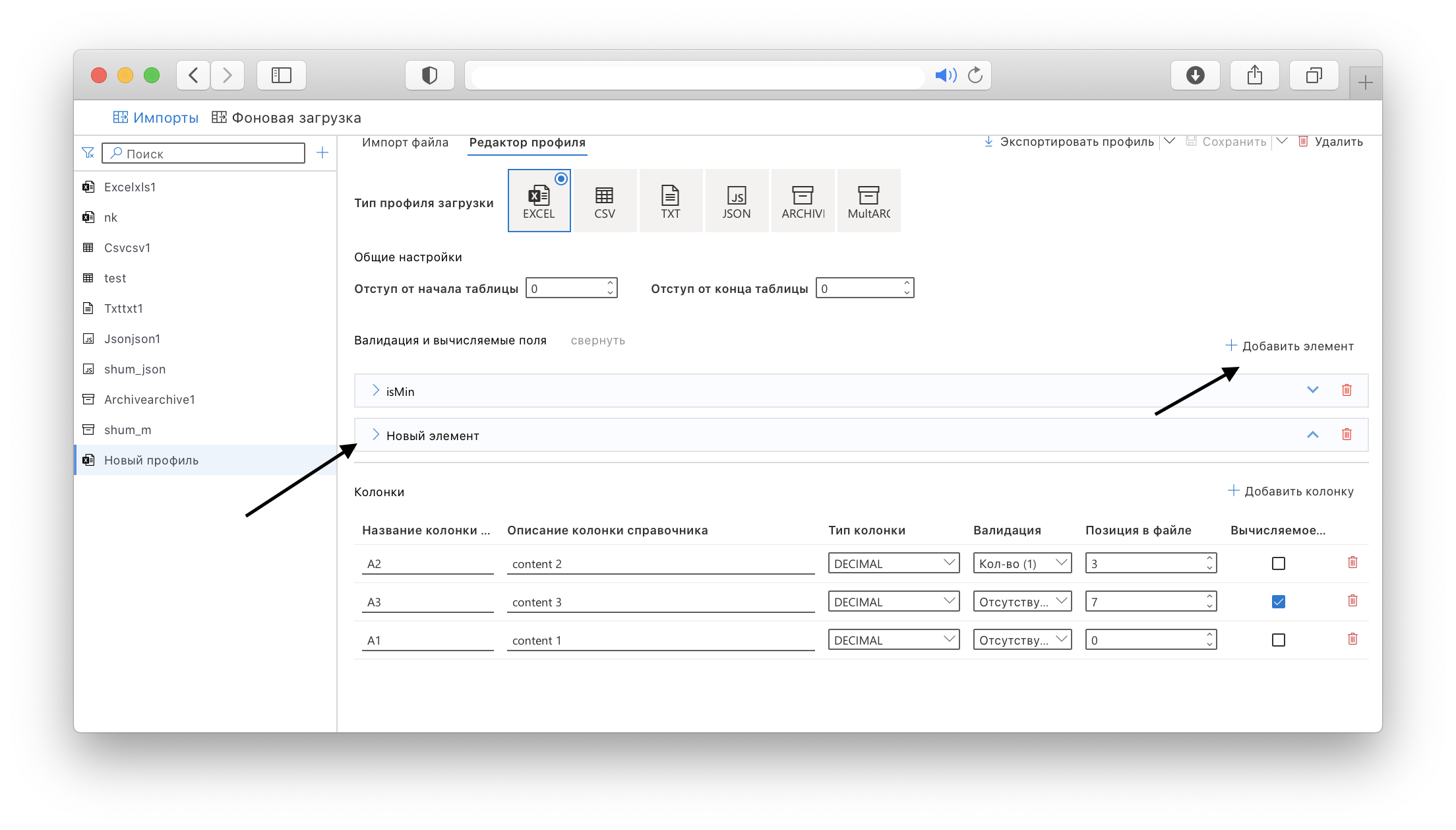The height and width of the screenshot is (830, 1456).
Task: Enable computed checkbox for column A2
Action: 1279,563
